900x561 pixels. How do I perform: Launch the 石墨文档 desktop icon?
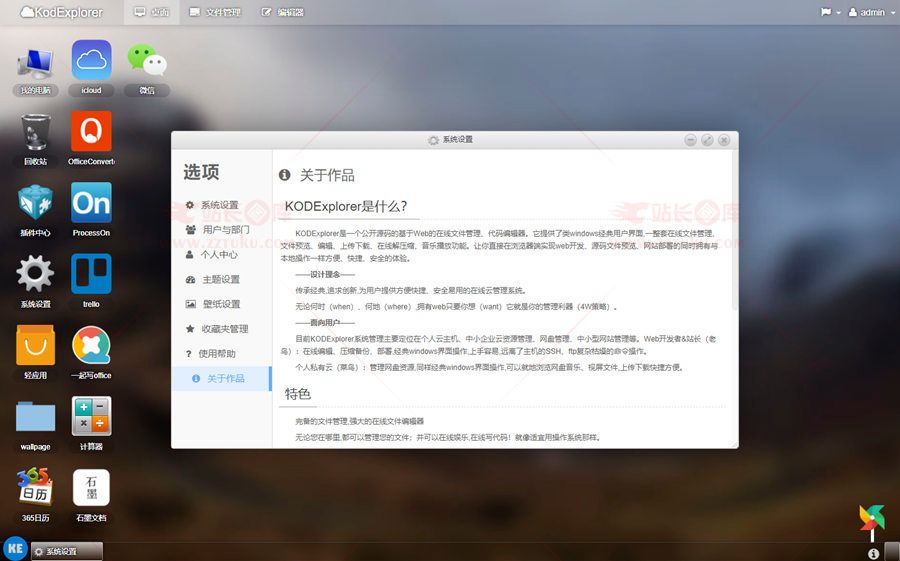pos(91,496)
